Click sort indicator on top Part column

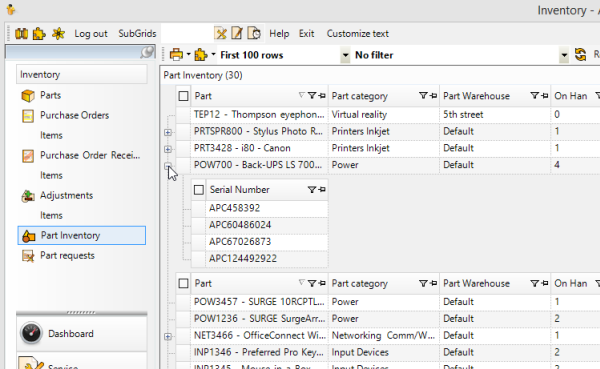(x=302, y=95)
